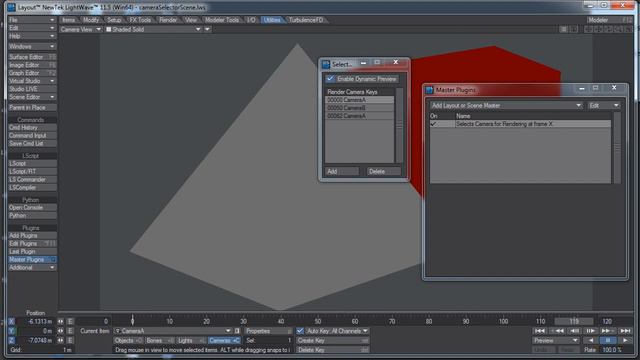Toggle the Shaded Solid checkbox
This screenshot has width=640, height=360.
coord(109,29)
